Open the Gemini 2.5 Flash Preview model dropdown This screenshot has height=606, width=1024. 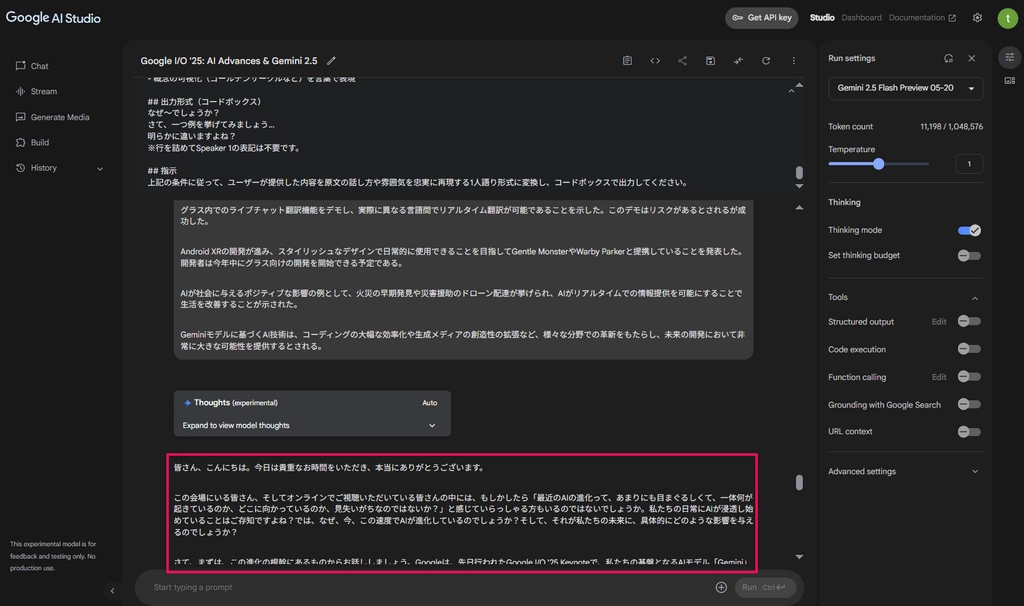pyautogui.click(x=905, y=88)
